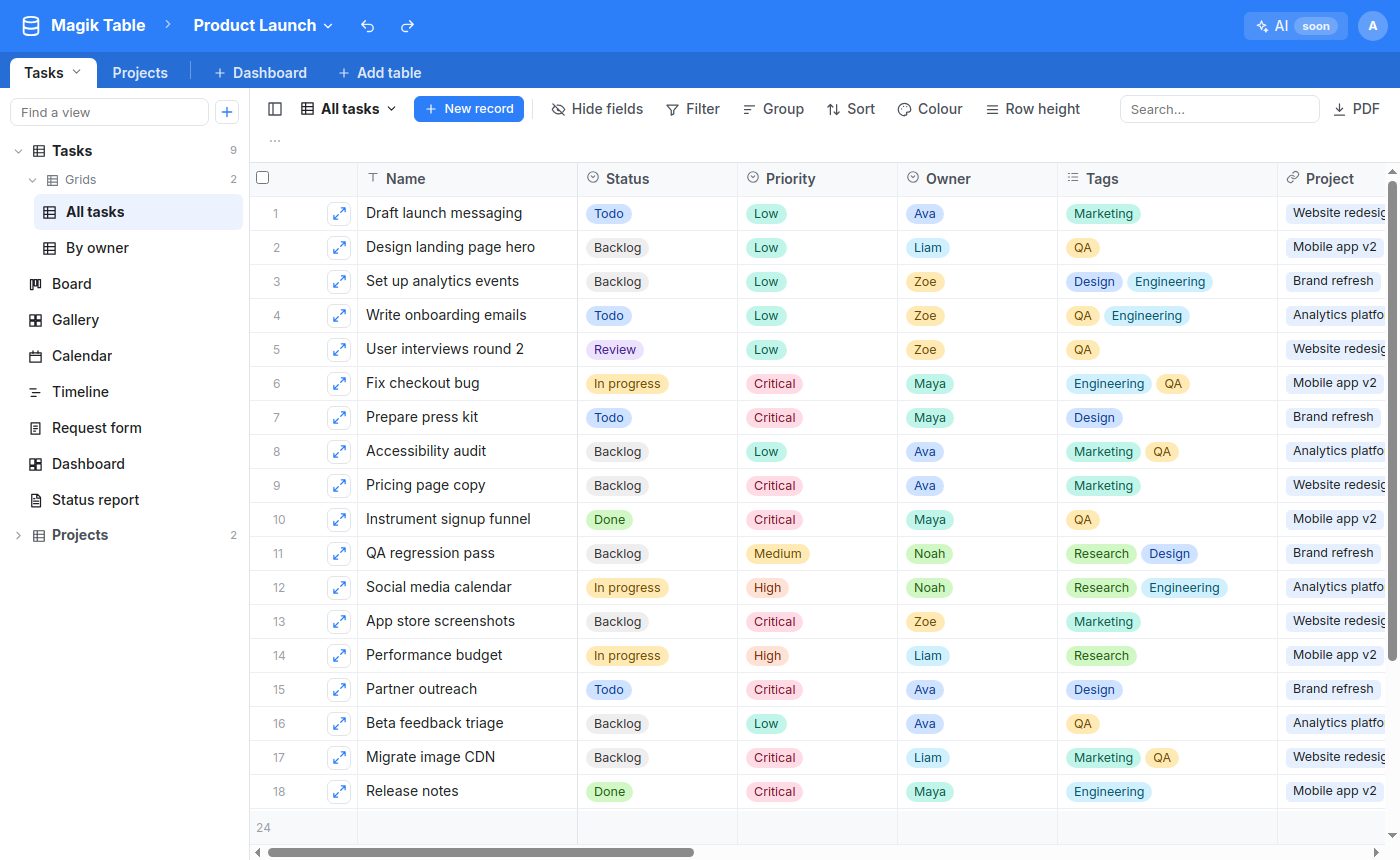Open the All tasks view dropdown

pyautogui.click(x=349, y=109)
